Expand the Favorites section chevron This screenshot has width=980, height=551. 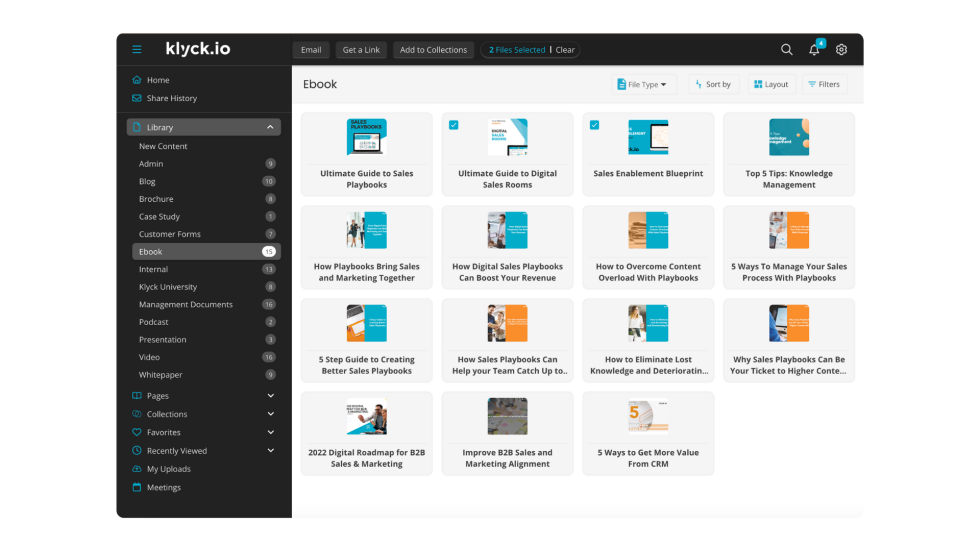coord(270,432)
